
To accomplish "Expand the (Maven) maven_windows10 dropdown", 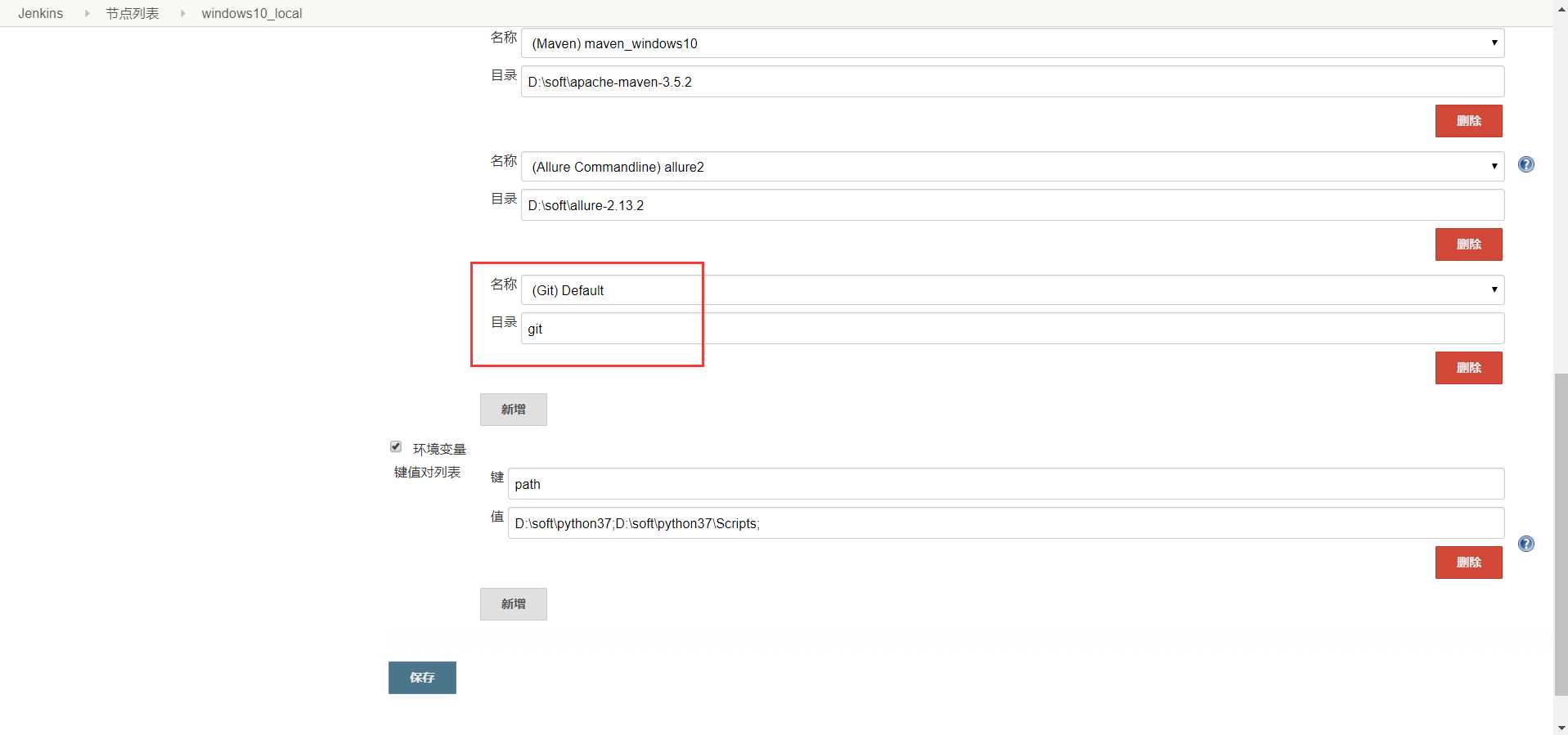I will point(1013,43).
